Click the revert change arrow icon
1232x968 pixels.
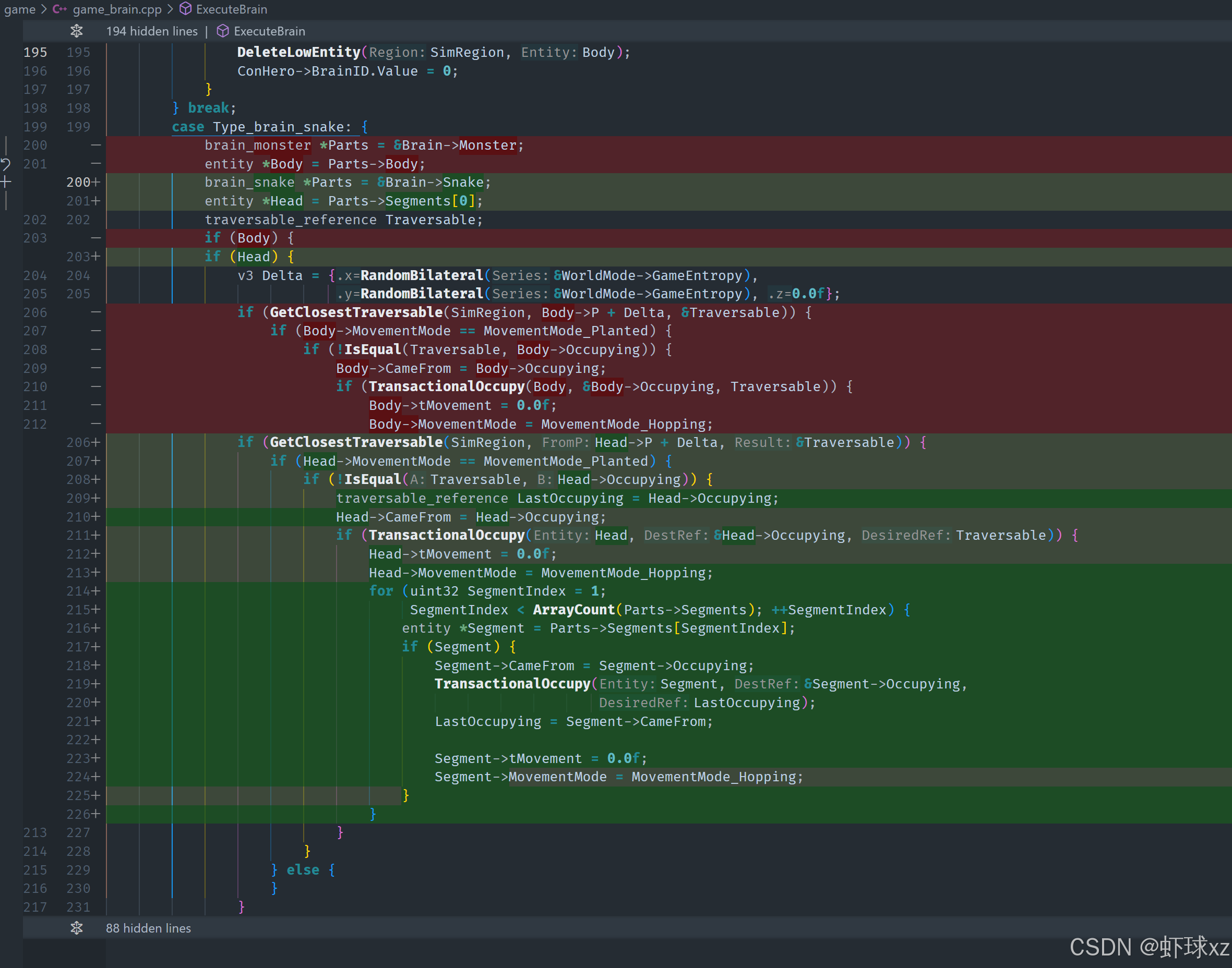(6, 164)
